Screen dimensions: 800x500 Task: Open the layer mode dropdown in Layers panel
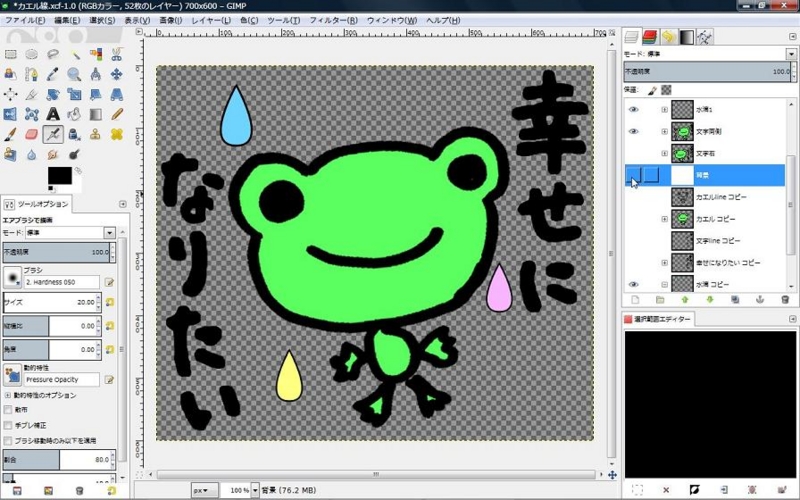point(791,54)
